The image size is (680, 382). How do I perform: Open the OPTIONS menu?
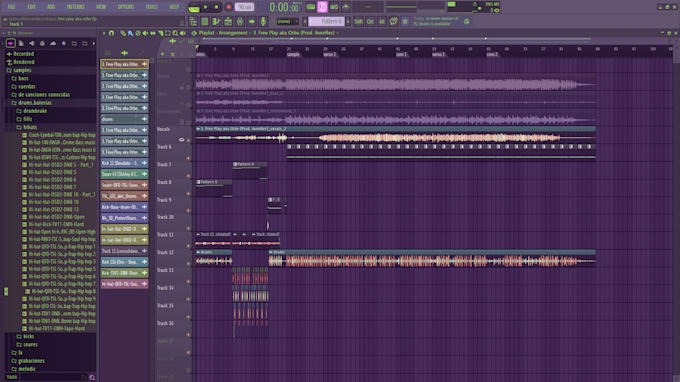[126, 7]
